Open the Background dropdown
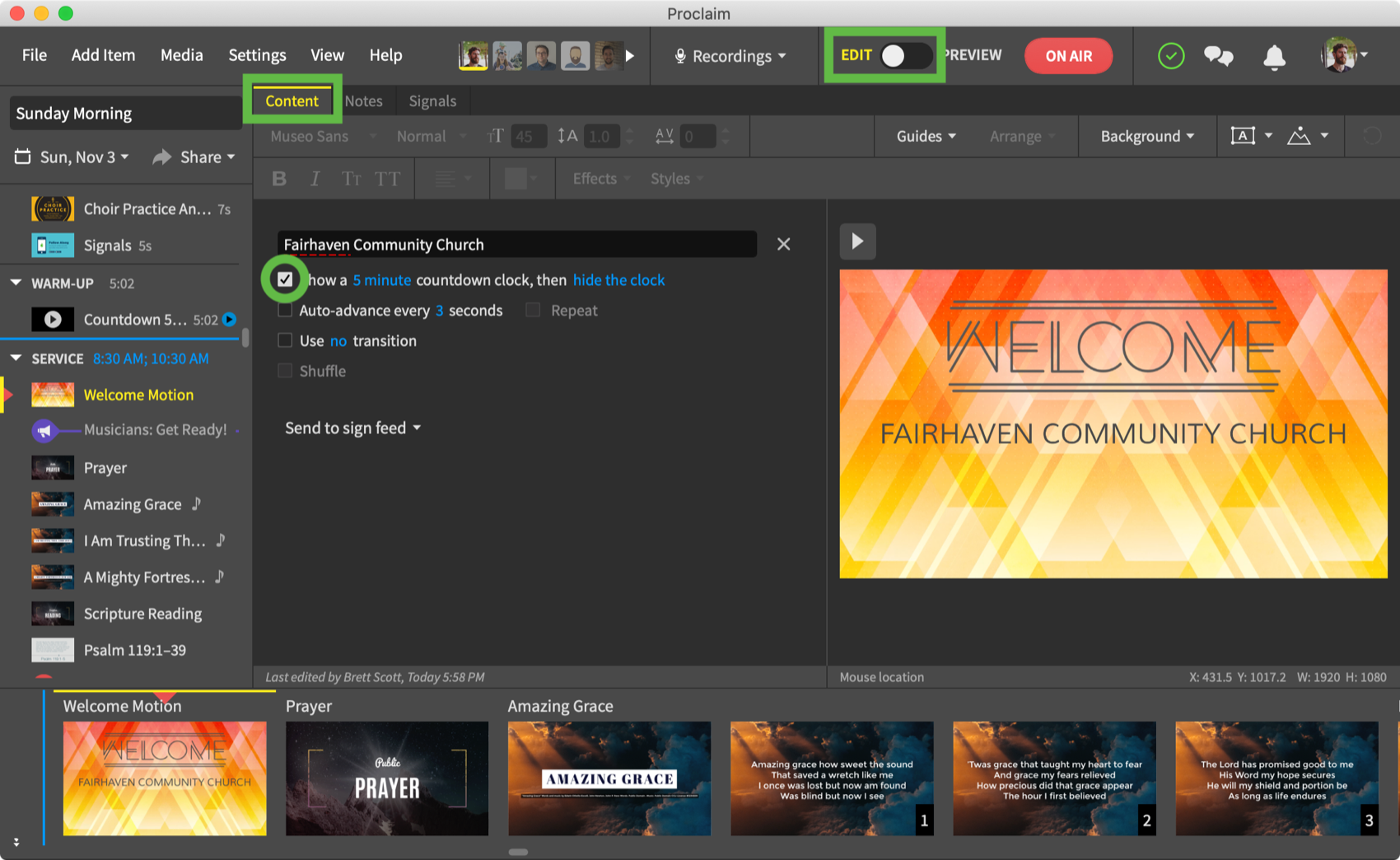 click(1147, 136)
